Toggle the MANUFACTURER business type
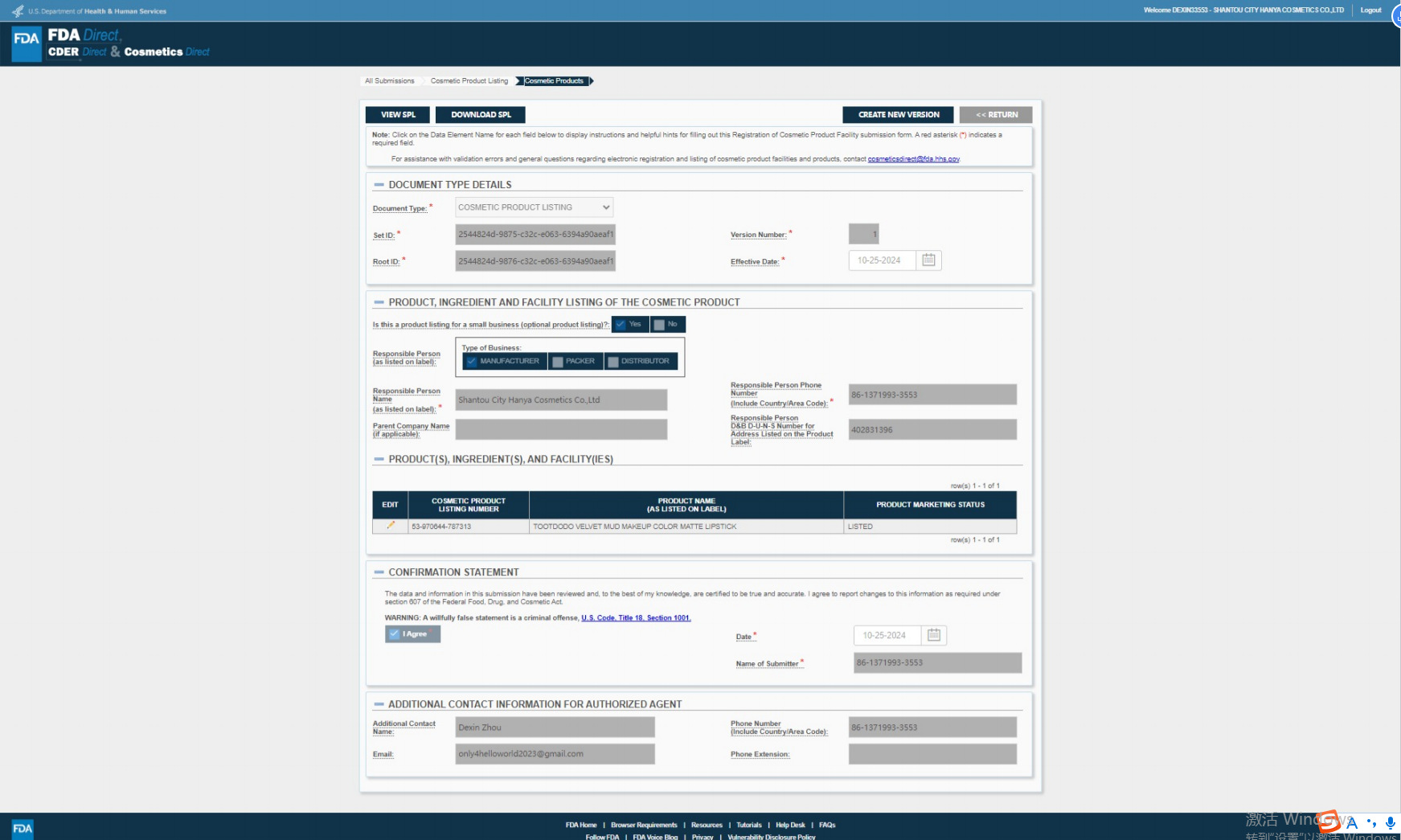This screenshot has height=840, width=1401. [504, 362]
